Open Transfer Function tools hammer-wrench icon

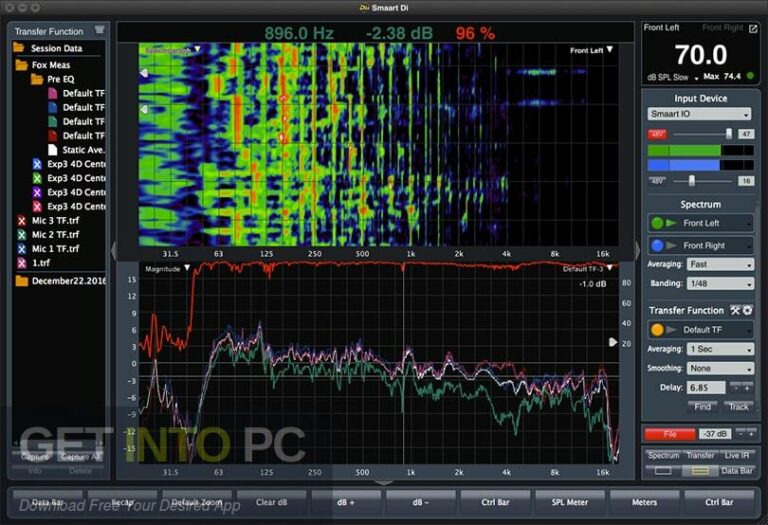click(735, 310)
